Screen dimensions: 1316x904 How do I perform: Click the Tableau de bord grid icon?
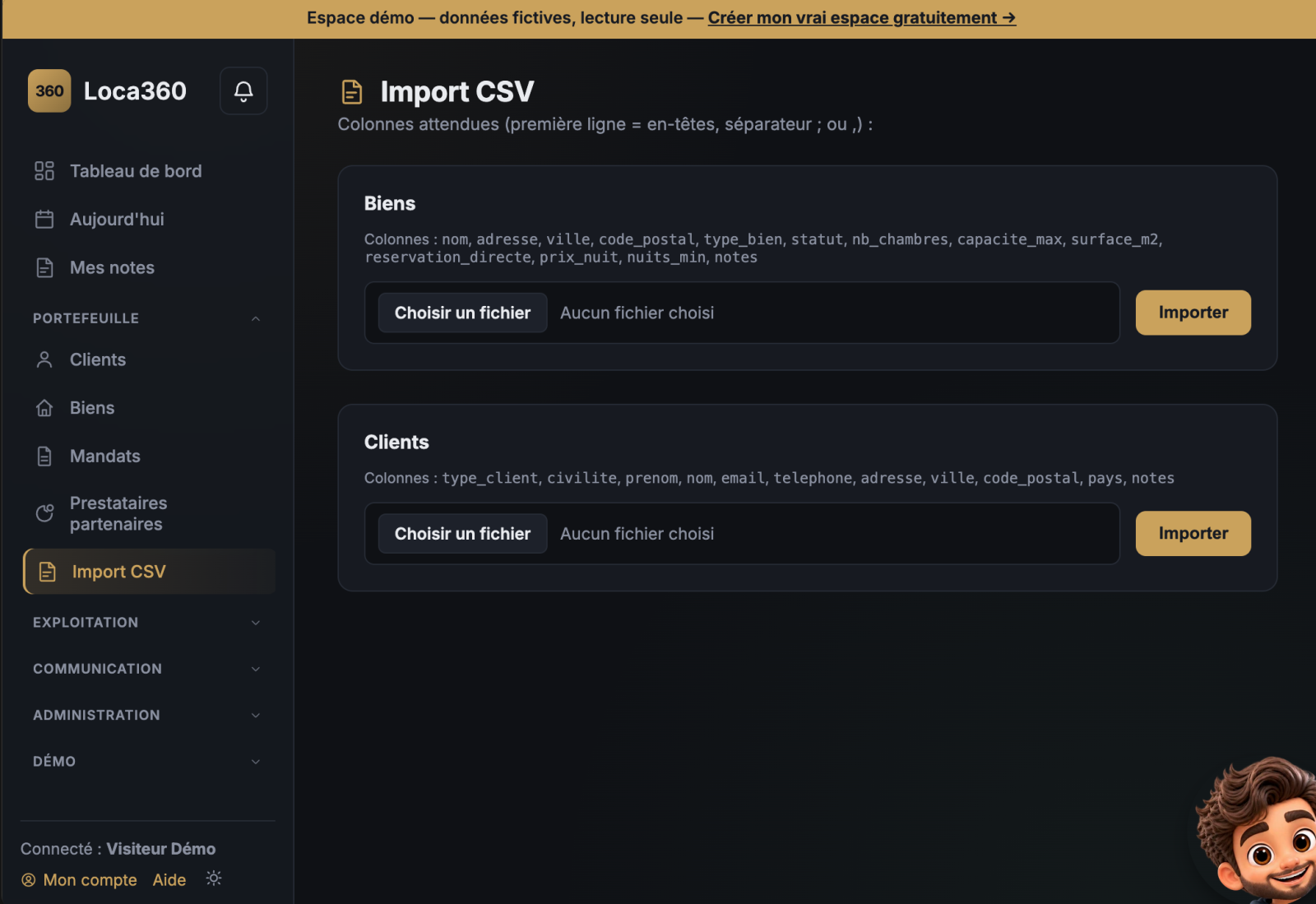[x=44, y=171]
